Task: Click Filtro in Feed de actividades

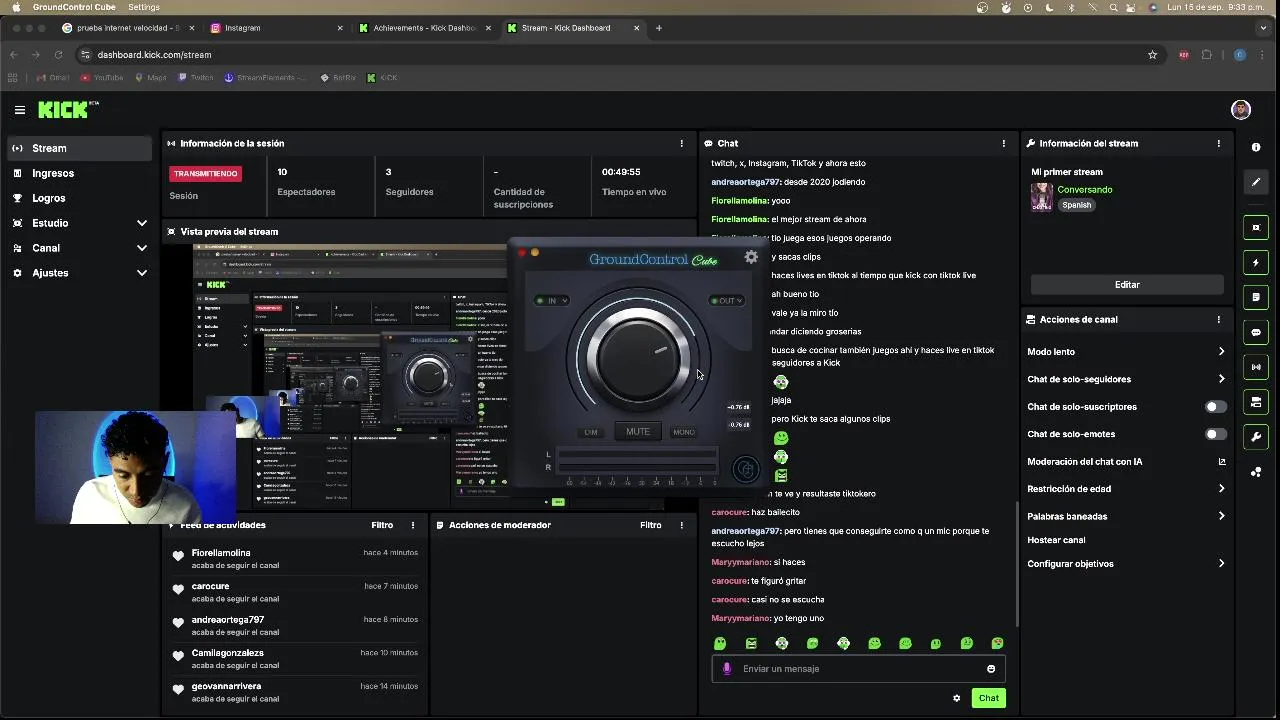Action: point(382,525)
